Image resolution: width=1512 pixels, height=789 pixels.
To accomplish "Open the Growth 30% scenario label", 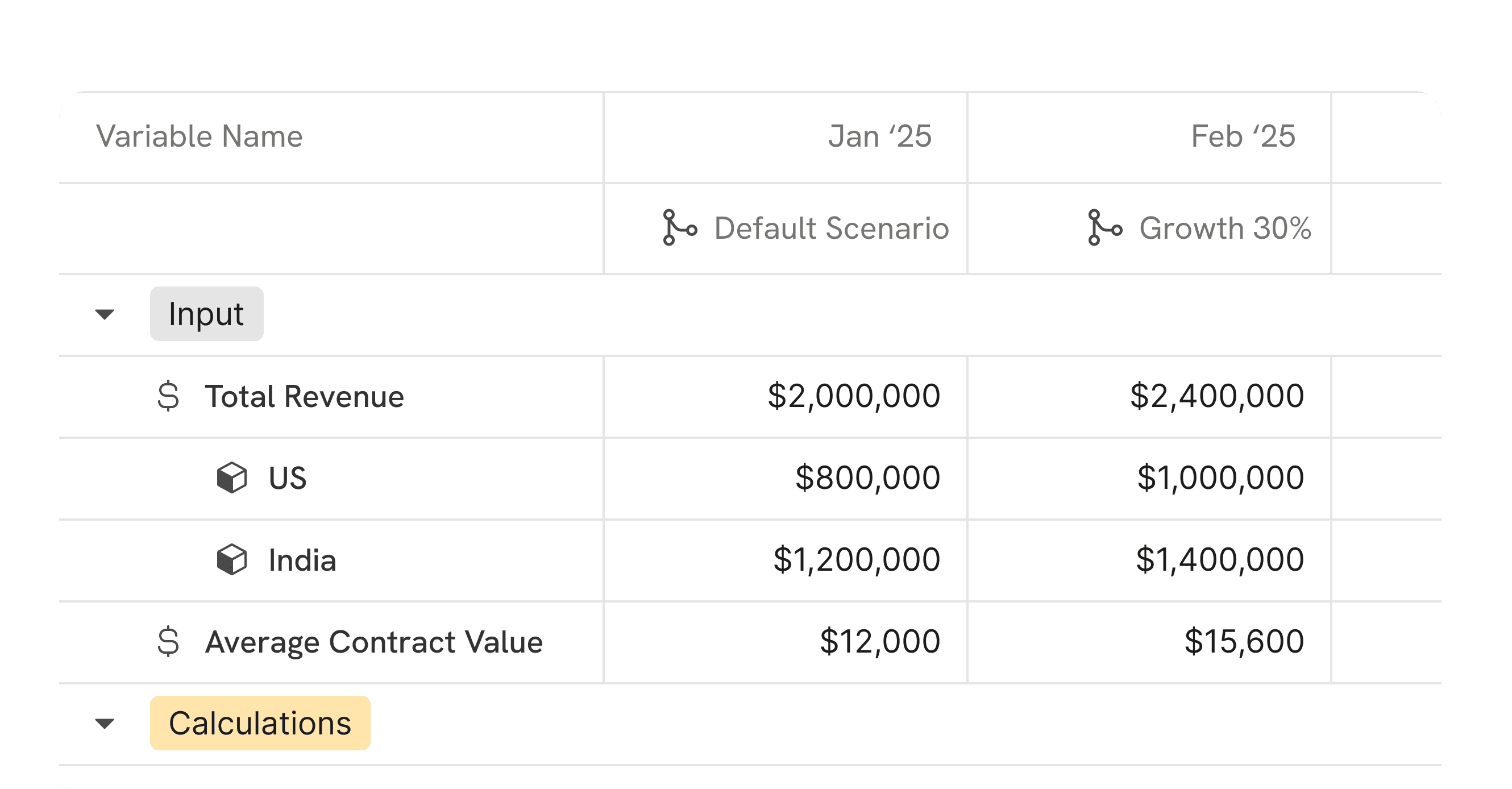I will coord(1225,228).
